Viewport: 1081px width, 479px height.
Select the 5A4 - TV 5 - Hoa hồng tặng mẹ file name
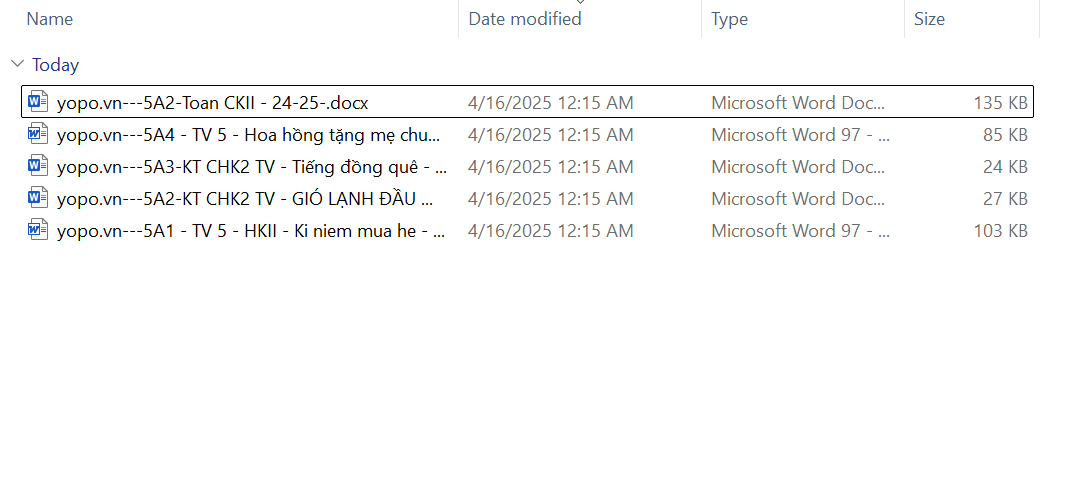click(248, 134)
